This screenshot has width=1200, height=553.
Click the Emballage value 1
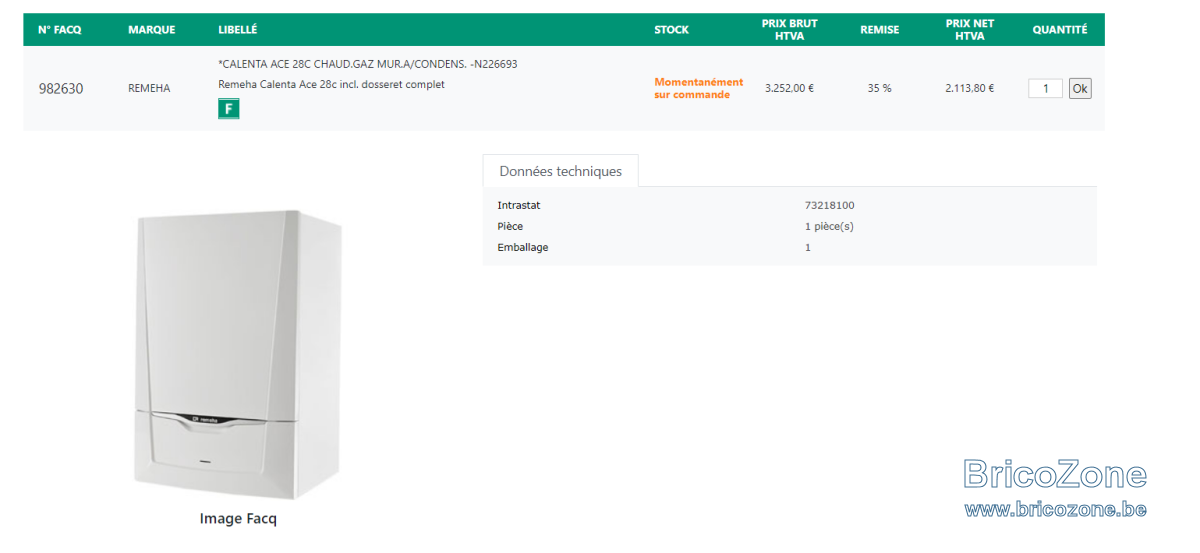click(808, 247)
